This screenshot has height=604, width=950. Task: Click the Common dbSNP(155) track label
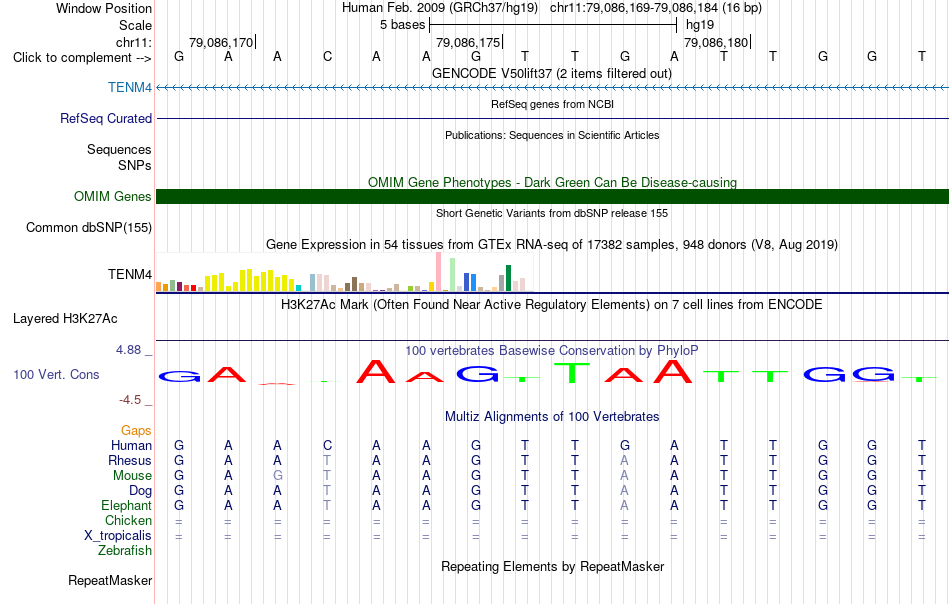click(89, 227)
